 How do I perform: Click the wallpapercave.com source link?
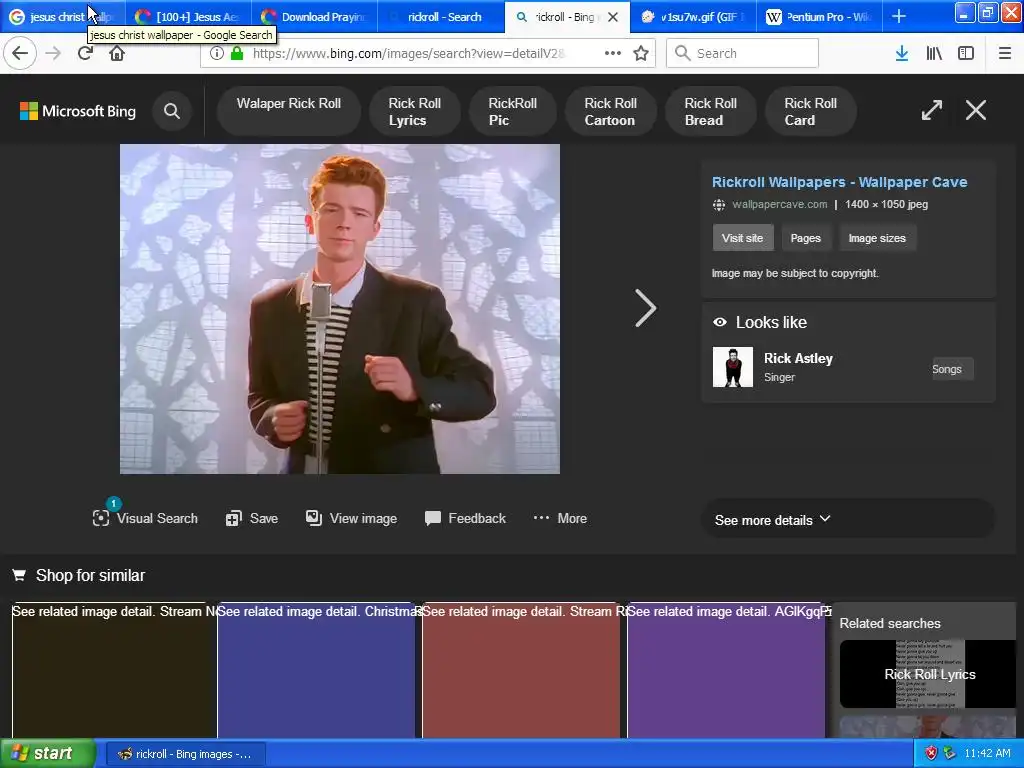(x=779, y=204)
